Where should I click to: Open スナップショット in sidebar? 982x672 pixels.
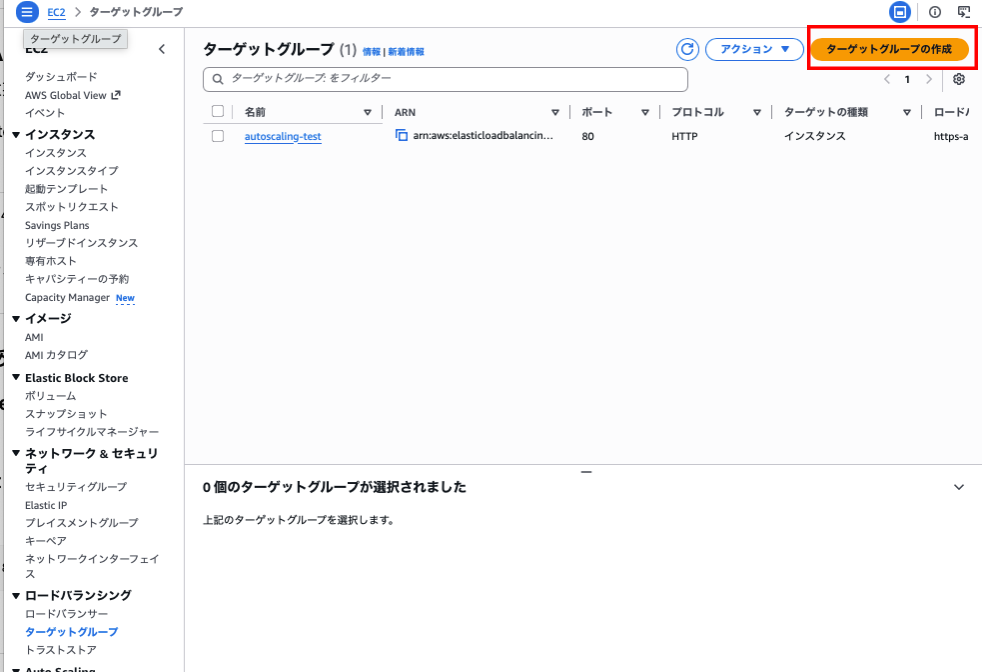(66, 413)
